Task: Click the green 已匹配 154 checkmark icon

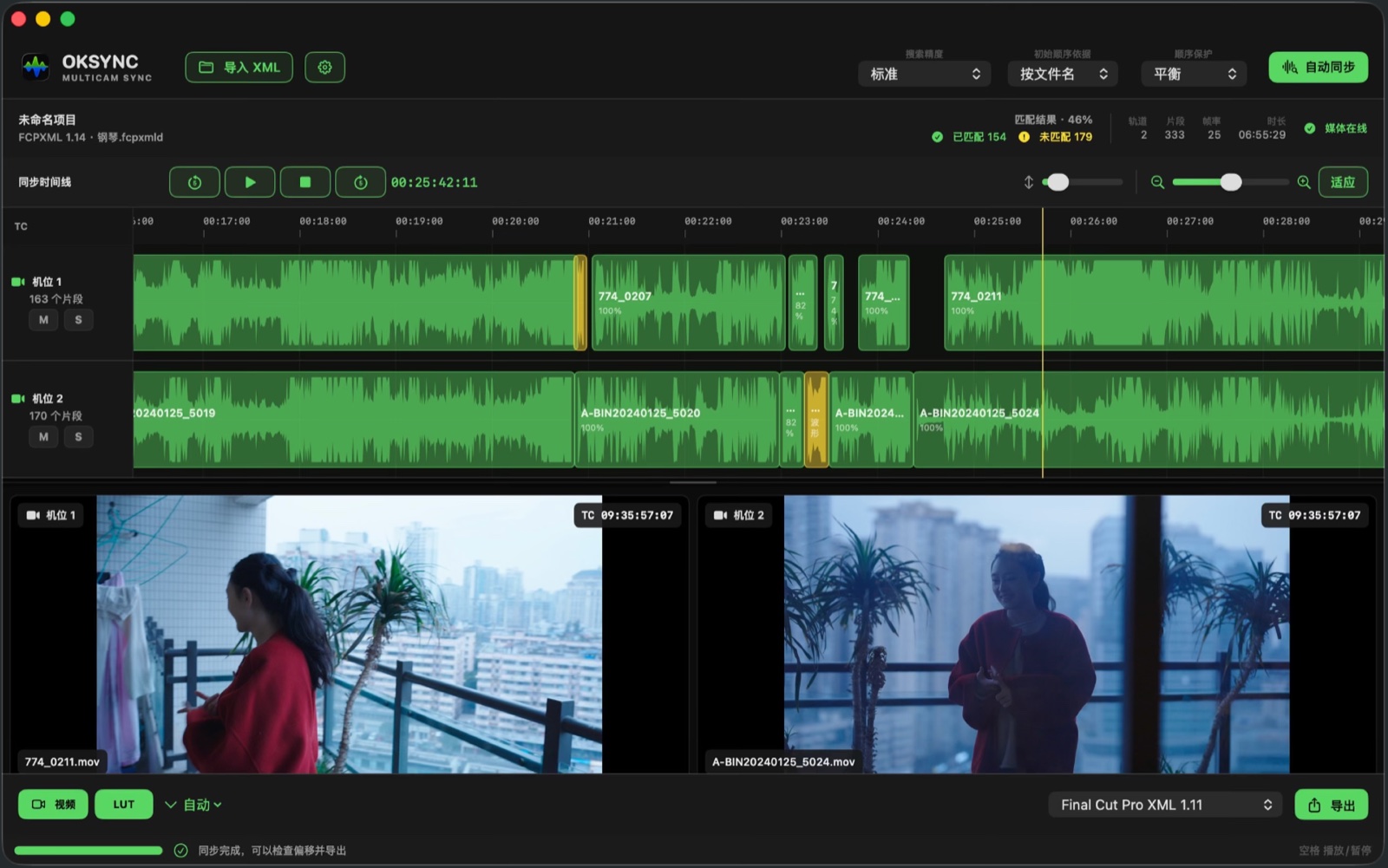Action: tap(937, 137)
